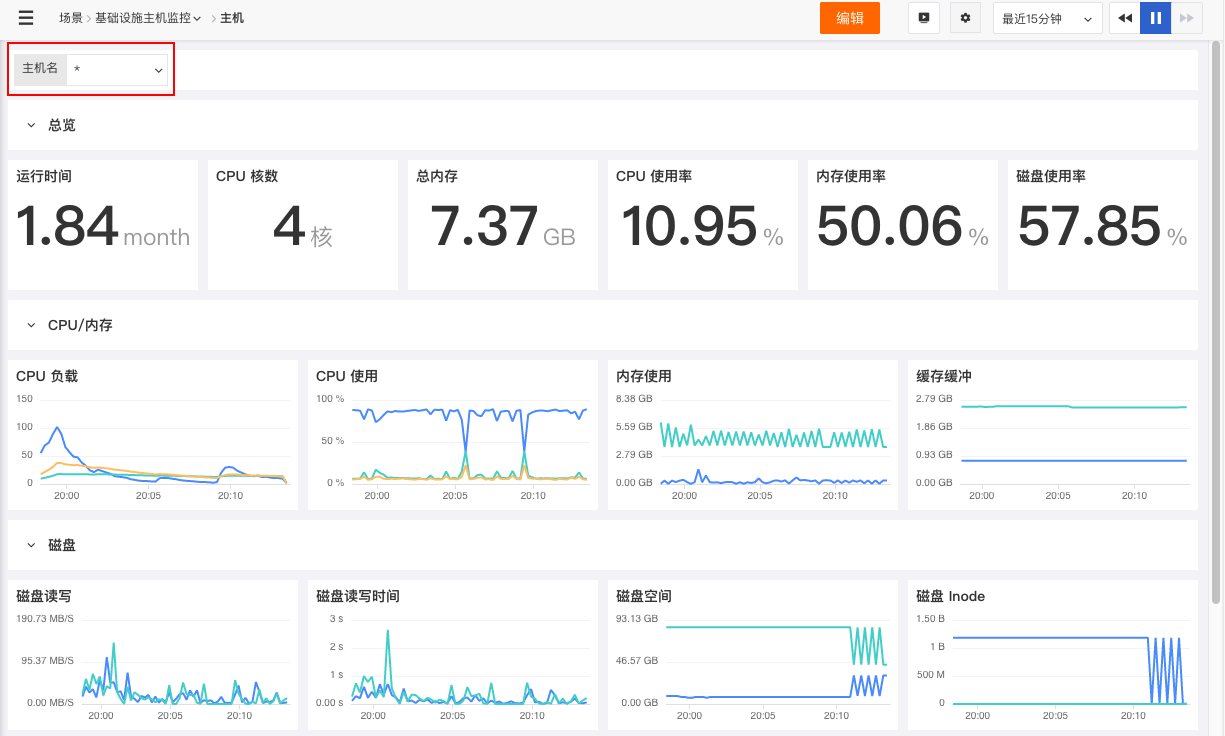This screenshot has width=1225, height=736.
Task: Click the 内存使用 chart panel
Action: (x=753, y=435)
